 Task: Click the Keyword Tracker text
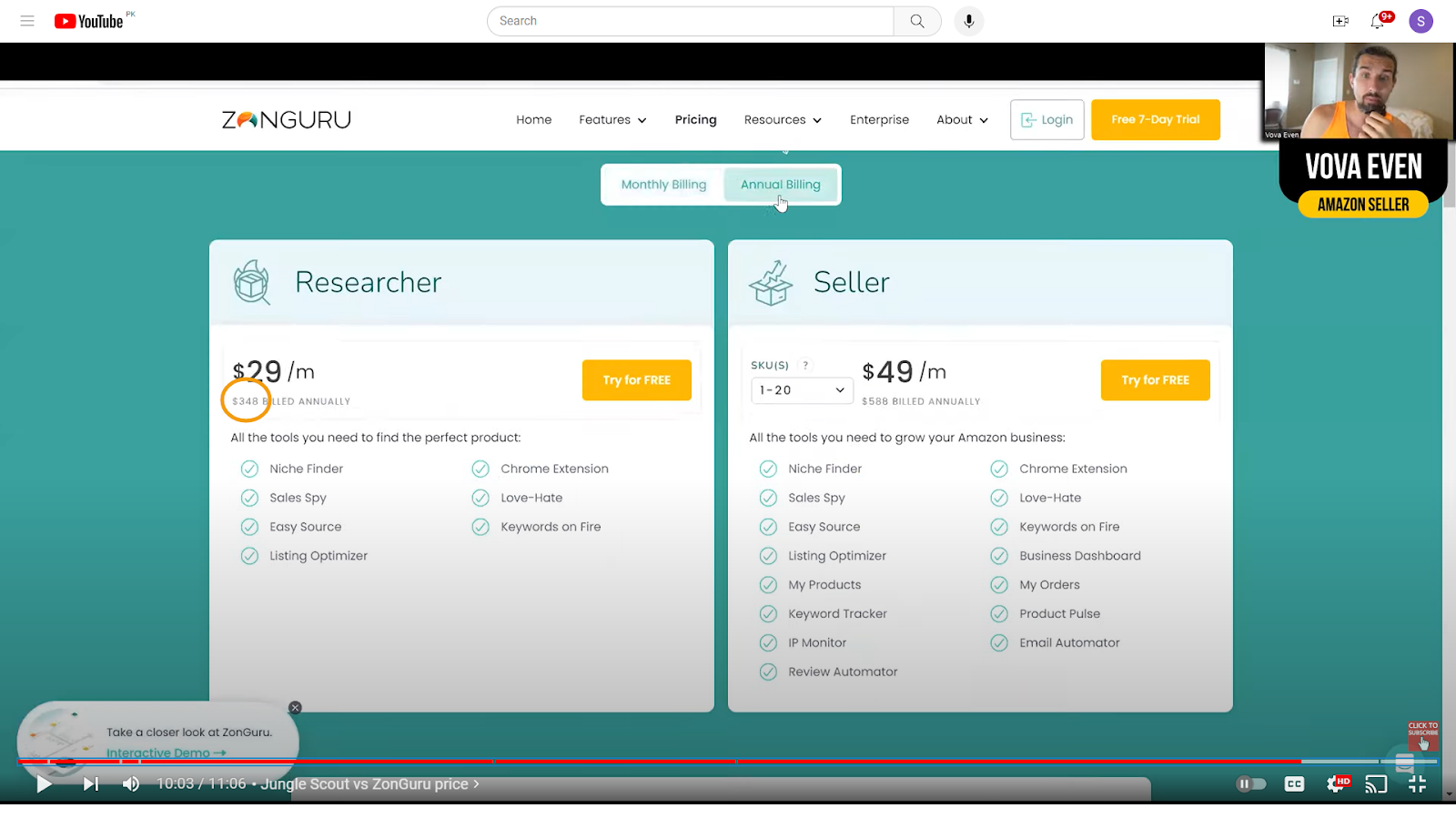tap(837, 613)
